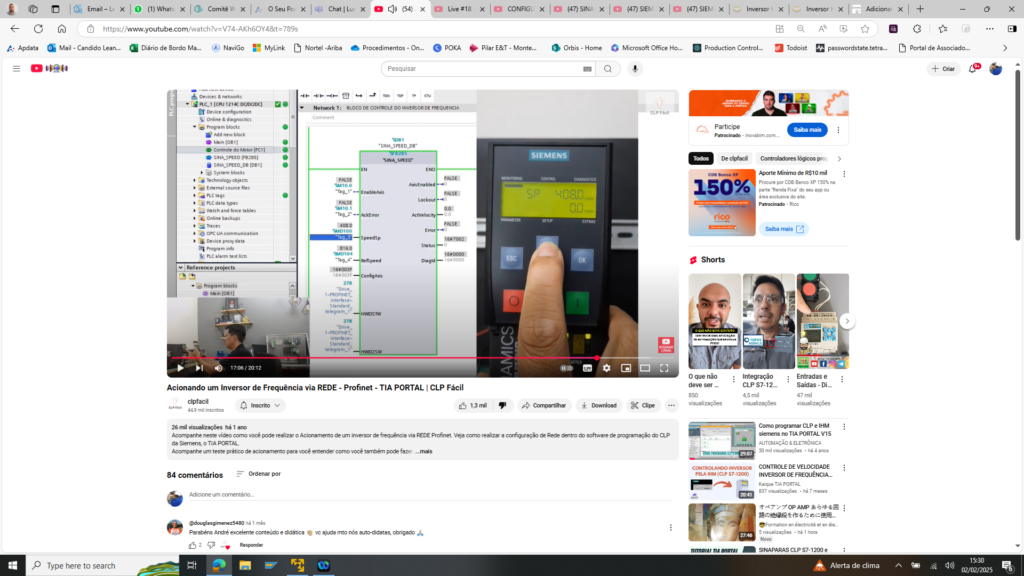Screen dimensions: 1024x576
Task: Toggle subtitles in the video player
Action: [x=587, y=368]
